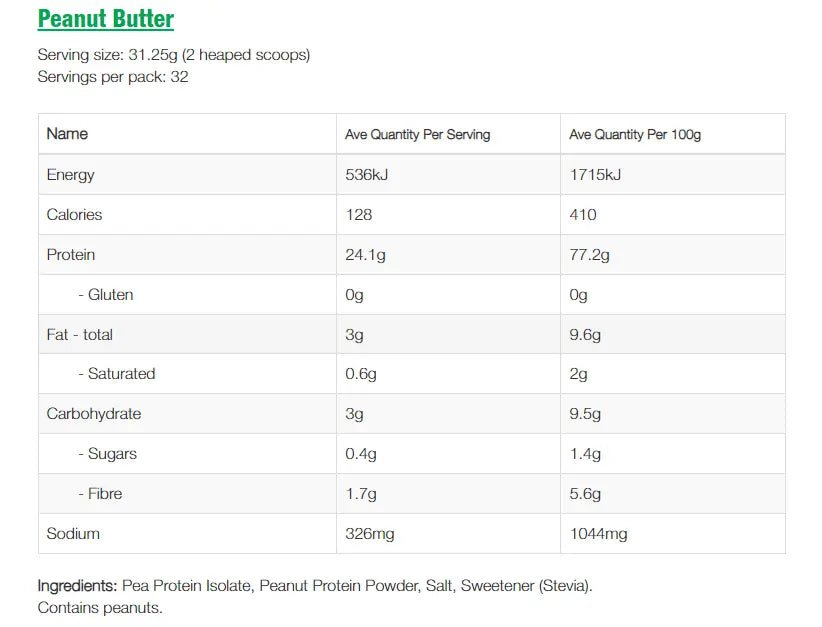Click the 128 calories value
The height and width of the screenshot is (627, 822).
pyautogui.click(x=358, y=215)
